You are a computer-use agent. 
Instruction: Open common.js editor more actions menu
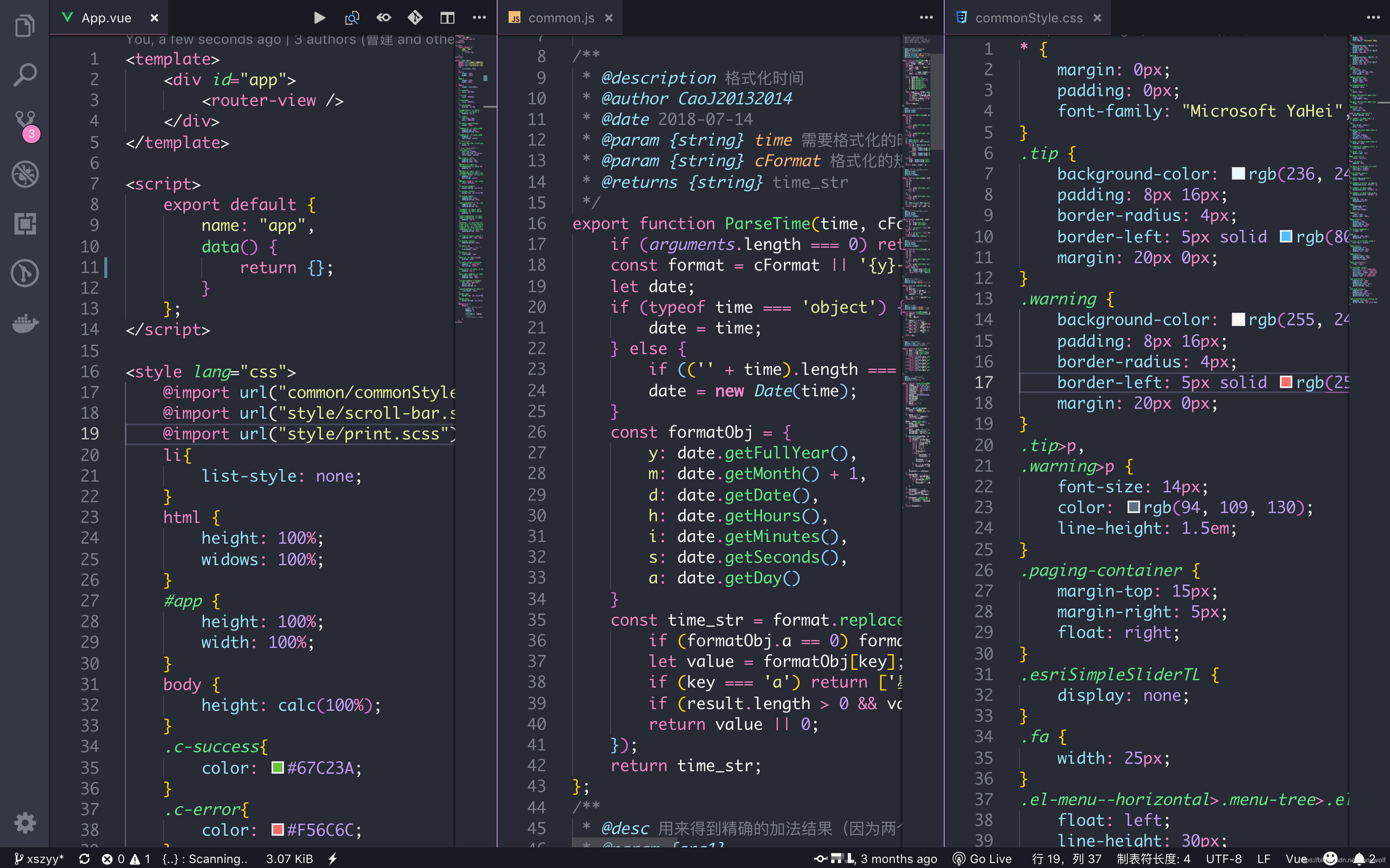pyautogui.click(x=926, y=18)
